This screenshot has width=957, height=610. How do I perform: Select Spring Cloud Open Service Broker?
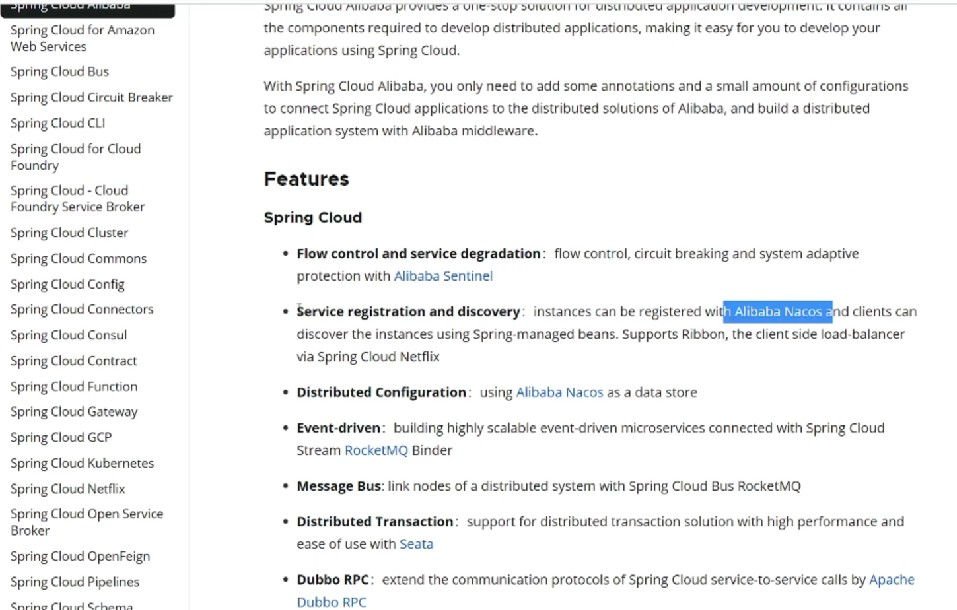pyautogui.click(x=86, y=522)
